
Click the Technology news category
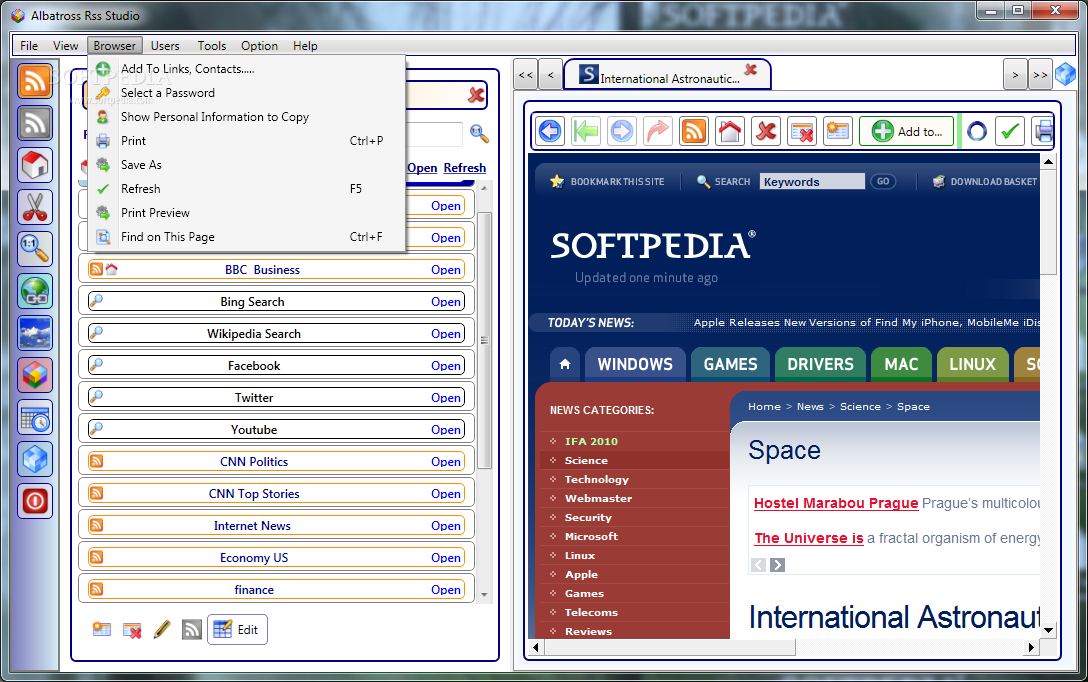pos(596,479)
